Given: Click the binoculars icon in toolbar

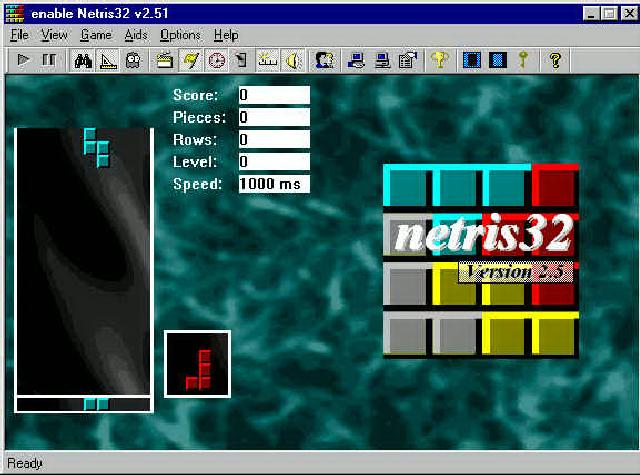Looking at the screenshot, I should [x=84, y=60].
